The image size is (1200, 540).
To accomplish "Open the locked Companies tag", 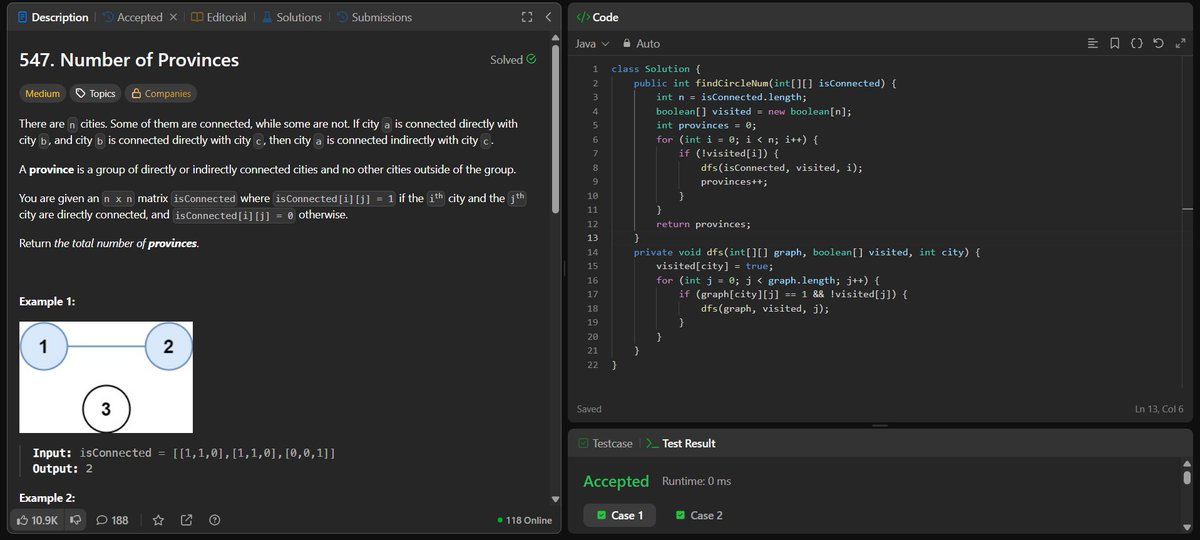I will coord(160,93).
